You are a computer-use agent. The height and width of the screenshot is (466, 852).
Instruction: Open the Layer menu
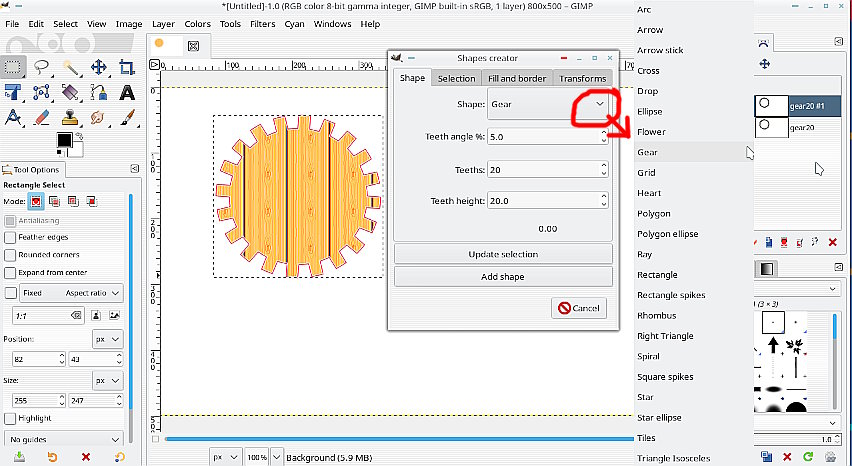(163, 24)
